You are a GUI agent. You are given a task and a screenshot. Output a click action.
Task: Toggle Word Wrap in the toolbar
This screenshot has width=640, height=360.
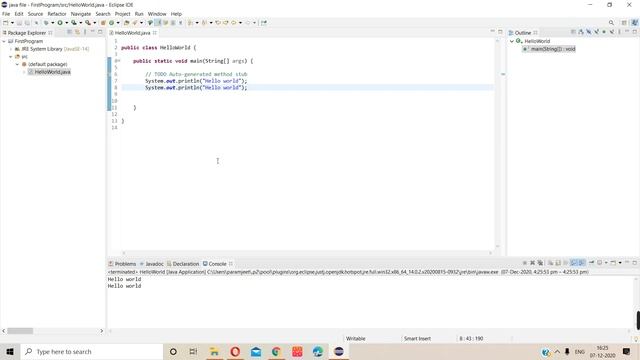coord(165,23)
